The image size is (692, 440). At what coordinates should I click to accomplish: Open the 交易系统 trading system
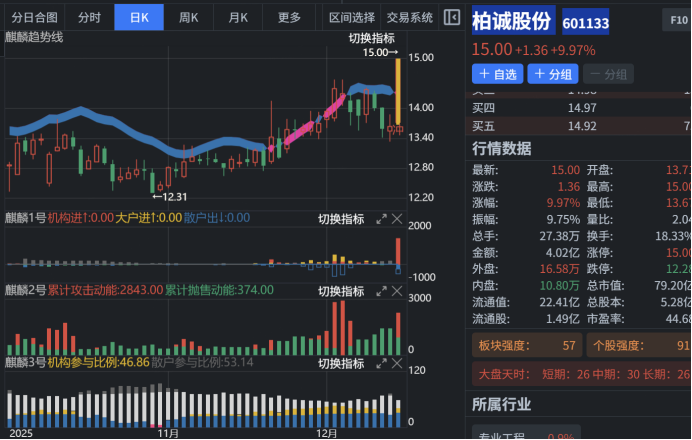click(409, 17)
